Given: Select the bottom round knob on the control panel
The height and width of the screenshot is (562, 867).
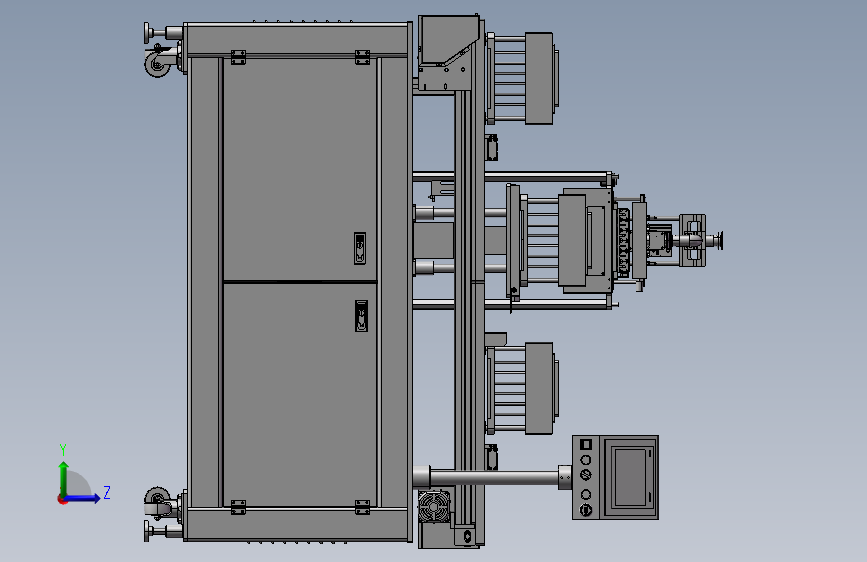Looking at the screenshot, I should tap(586, 510).
